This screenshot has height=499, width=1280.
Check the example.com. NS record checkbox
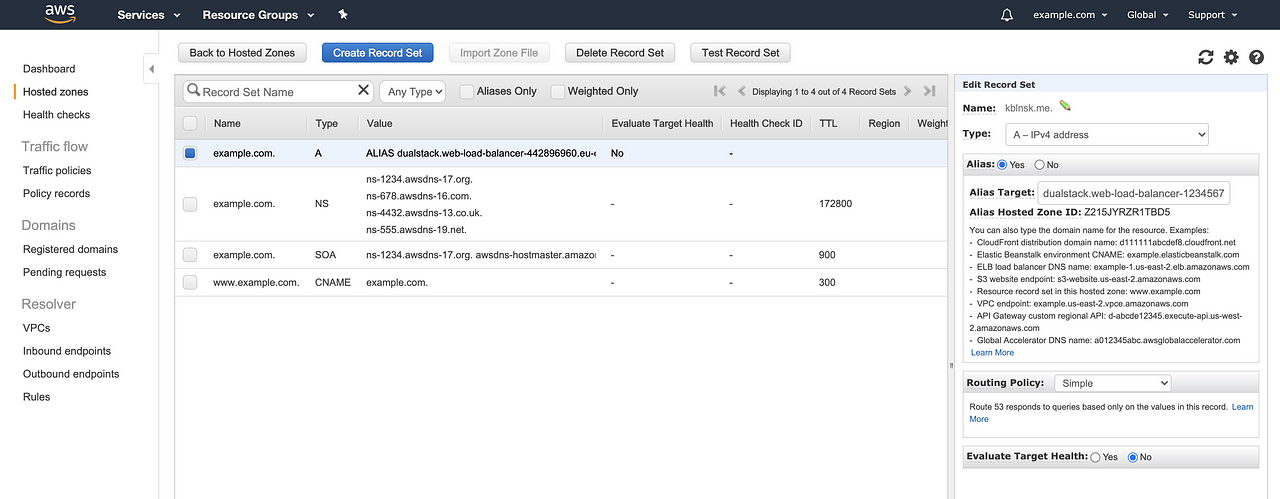(x=190, y=203)
